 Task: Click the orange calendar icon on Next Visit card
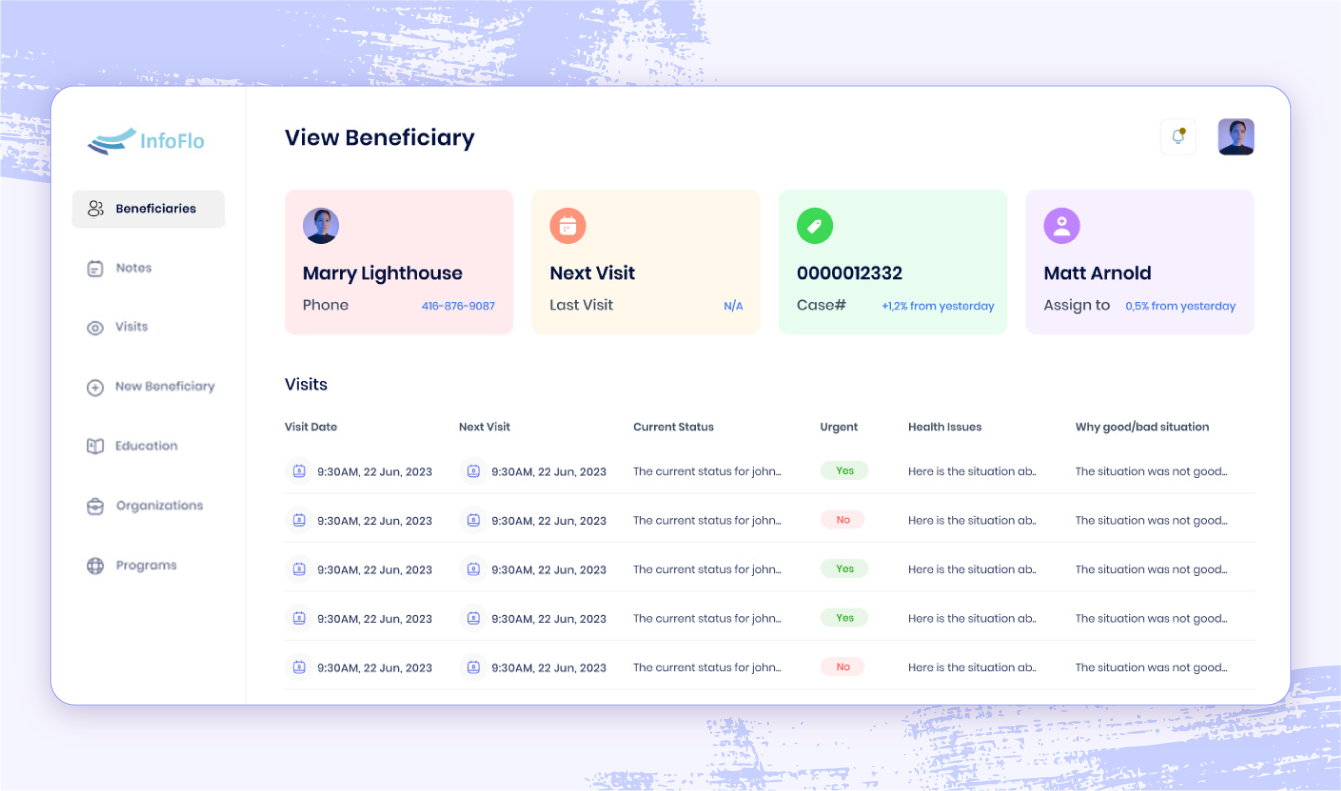568,227
